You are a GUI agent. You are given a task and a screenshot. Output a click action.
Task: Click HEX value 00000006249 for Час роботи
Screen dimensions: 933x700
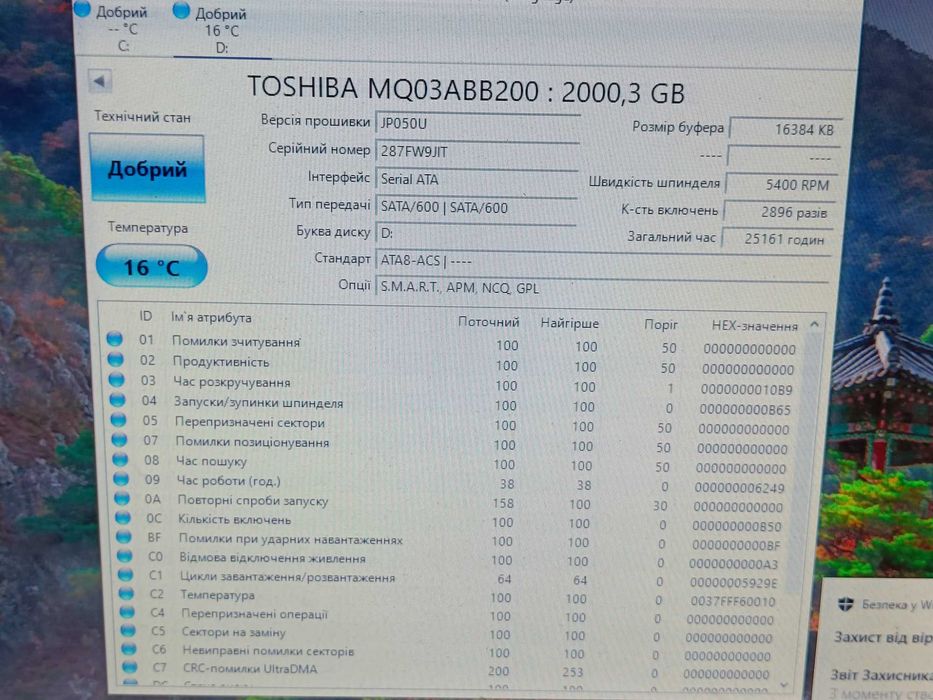[x=739, y=488]
